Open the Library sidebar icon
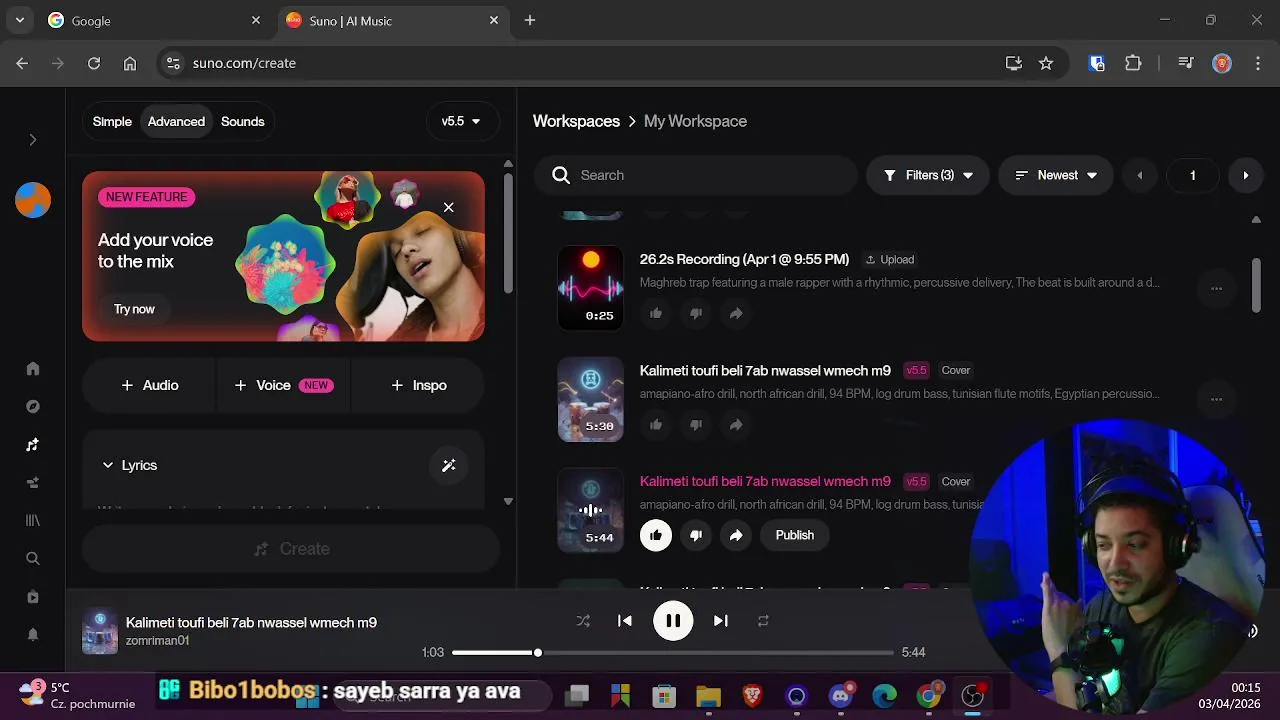Viewport: 1280px width, 720px height. pyautogui.click(x=33, y=521)
